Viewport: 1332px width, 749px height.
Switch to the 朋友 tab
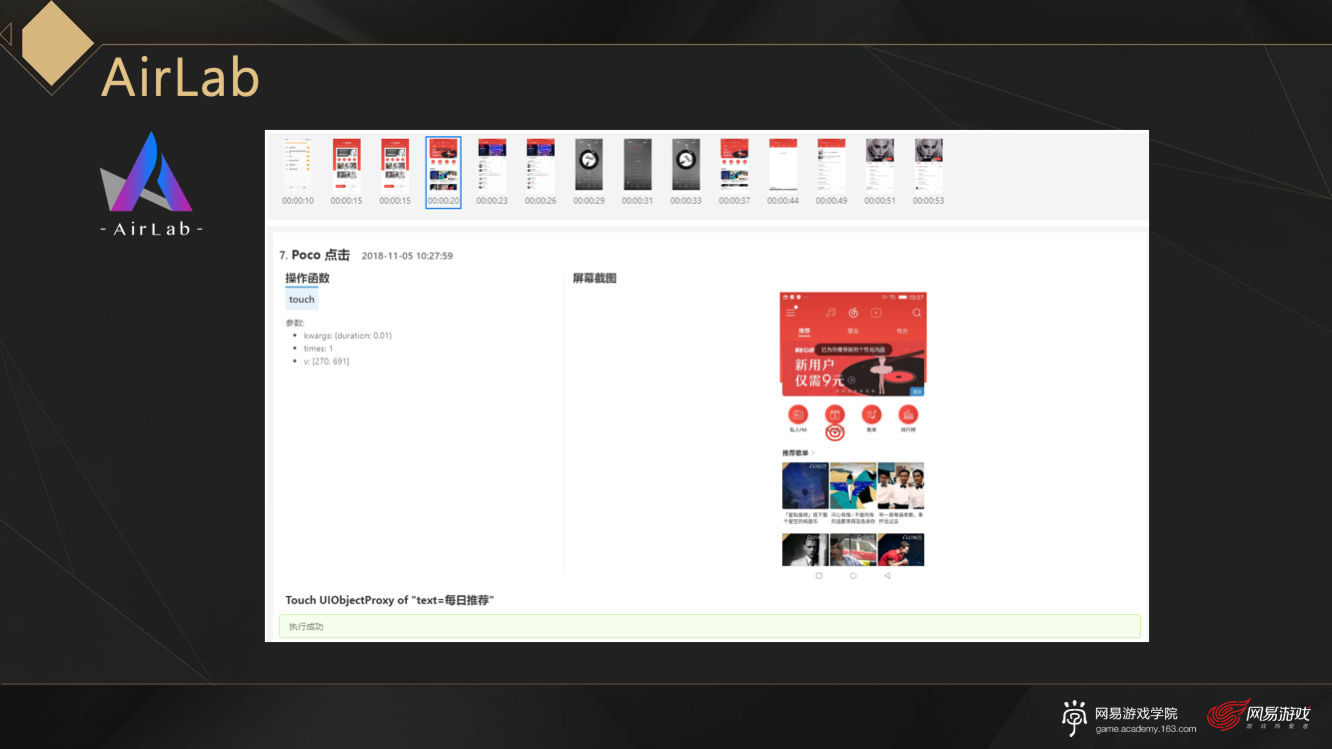coord(853,330)
